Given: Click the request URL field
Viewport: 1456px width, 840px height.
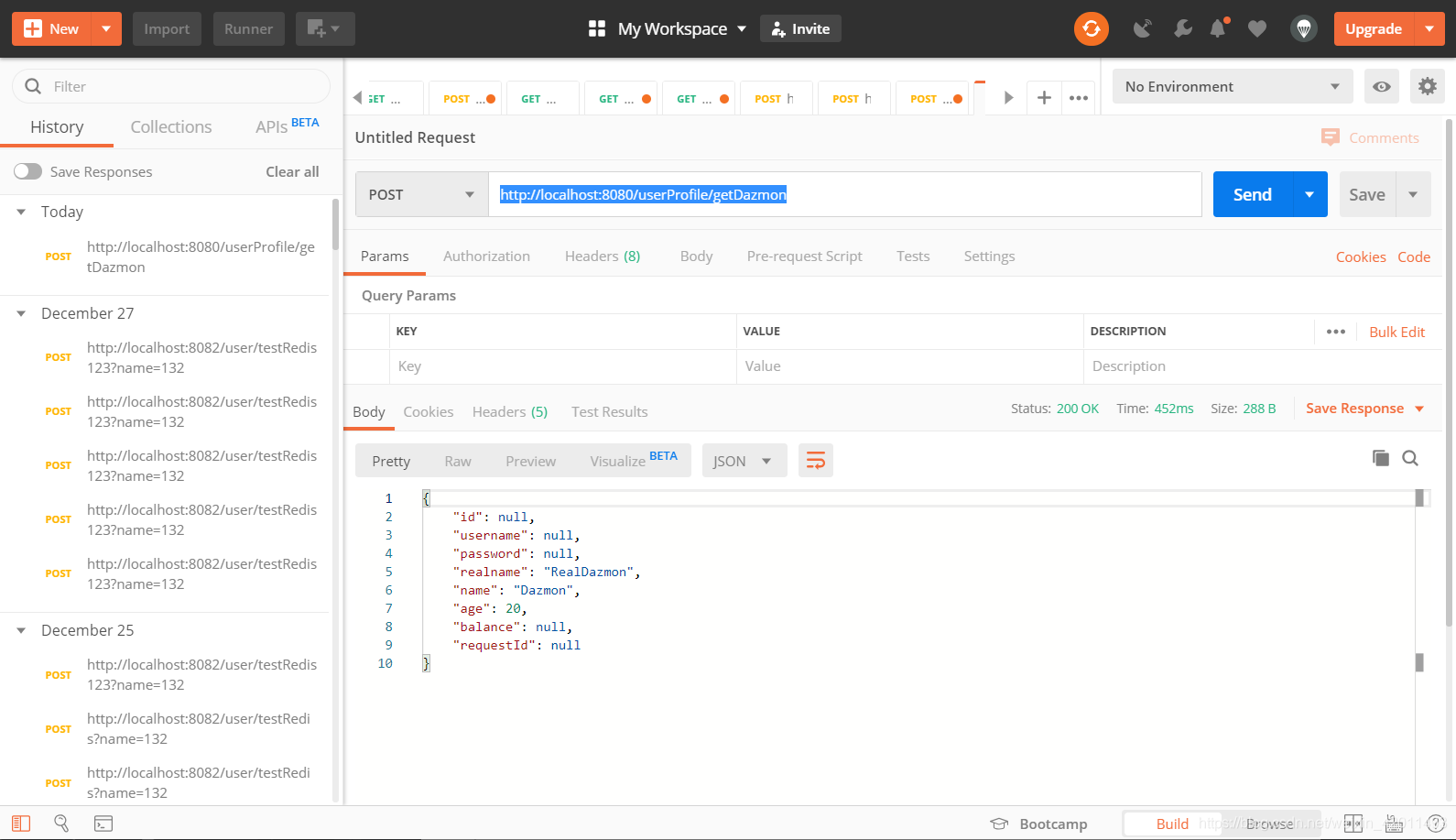Looking at the screenshot, I should [845, 194].
